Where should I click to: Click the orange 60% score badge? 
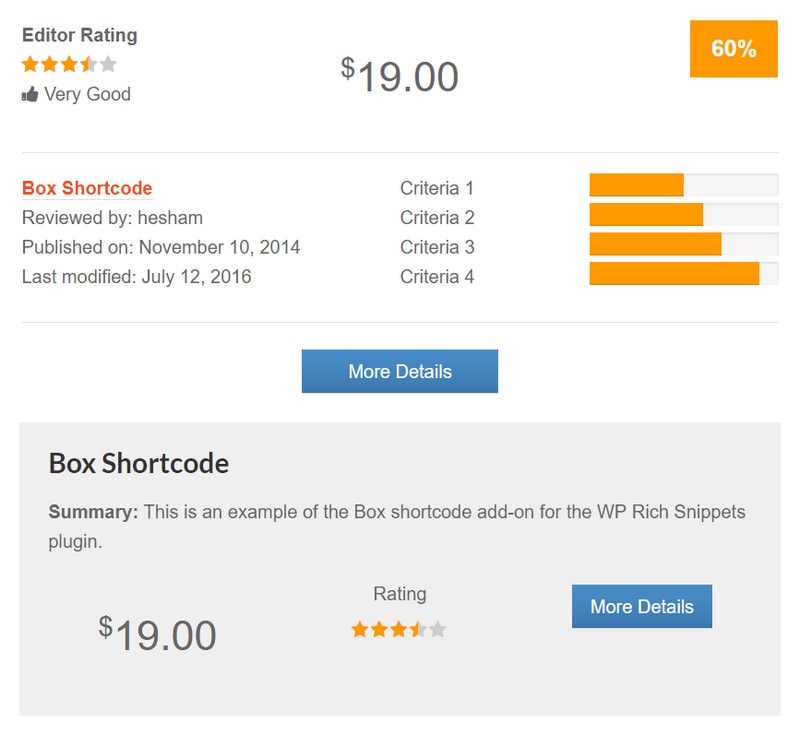point(732,50)
